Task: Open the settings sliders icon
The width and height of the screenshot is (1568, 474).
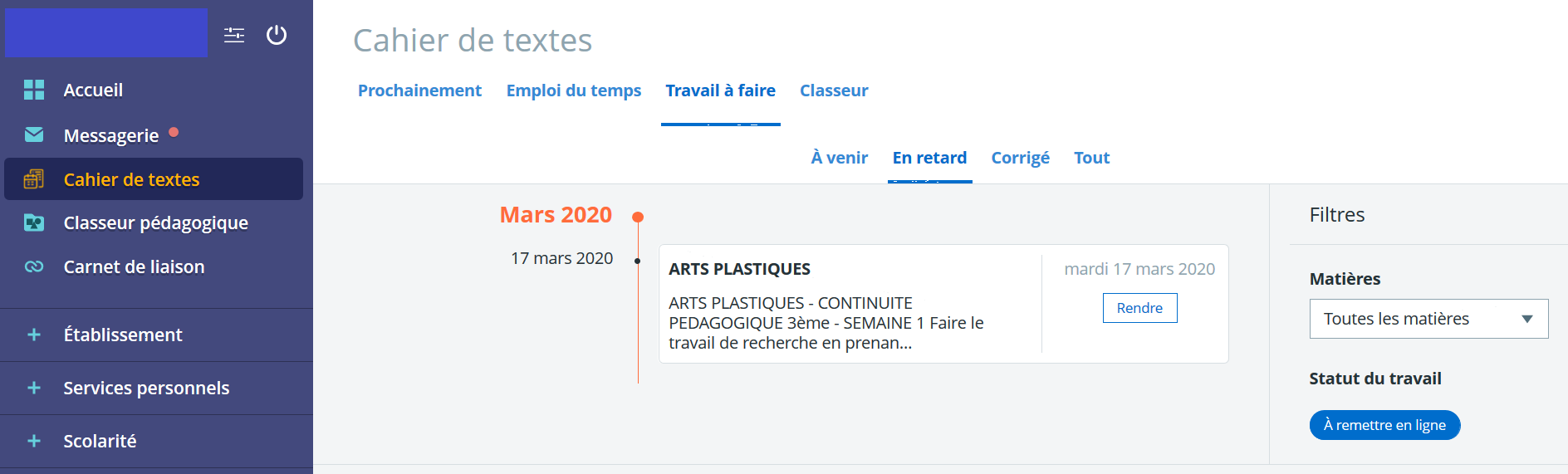Action: (x=234, y=35)
